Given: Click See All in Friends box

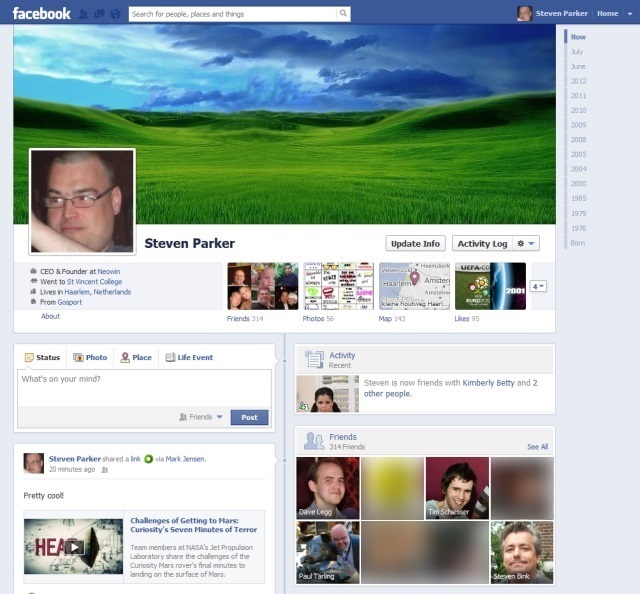Looking at the screenshot, I should click(538, 447).
